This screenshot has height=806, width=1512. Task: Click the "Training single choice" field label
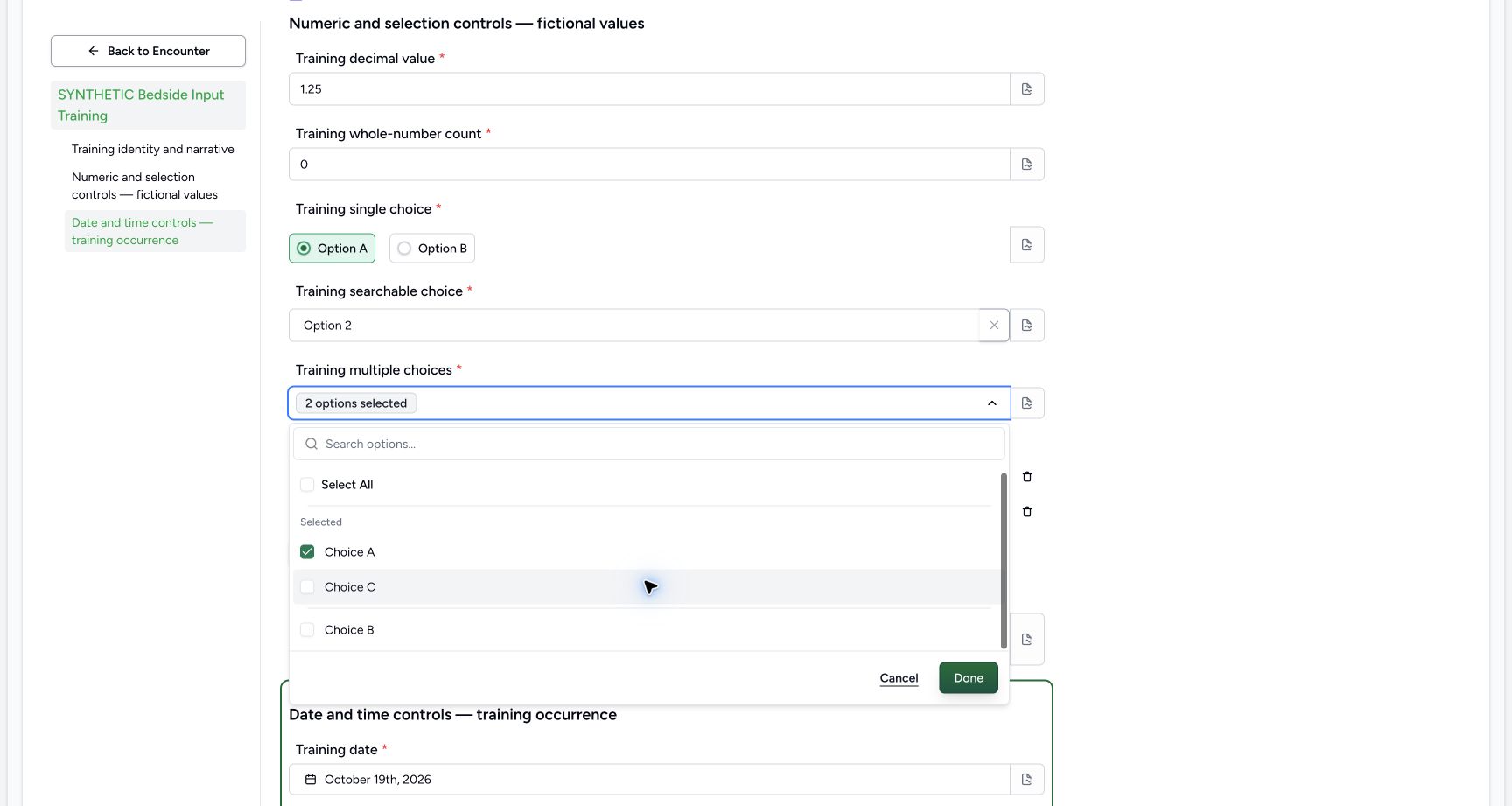pos(363,209)
